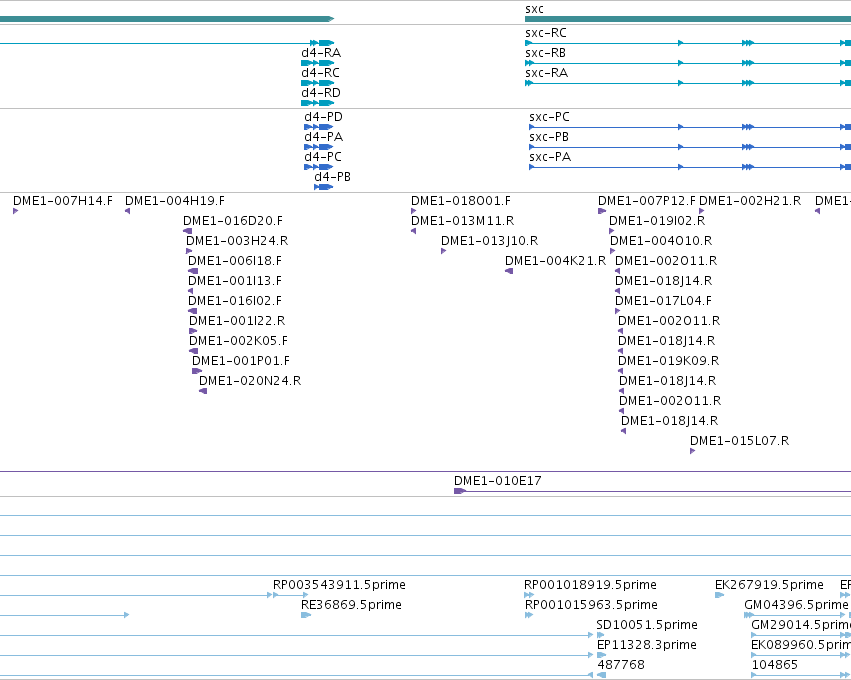Click the d4-RD transcript glyph
Viewport: 851px width, 680px height.
[x=317, y=103]
